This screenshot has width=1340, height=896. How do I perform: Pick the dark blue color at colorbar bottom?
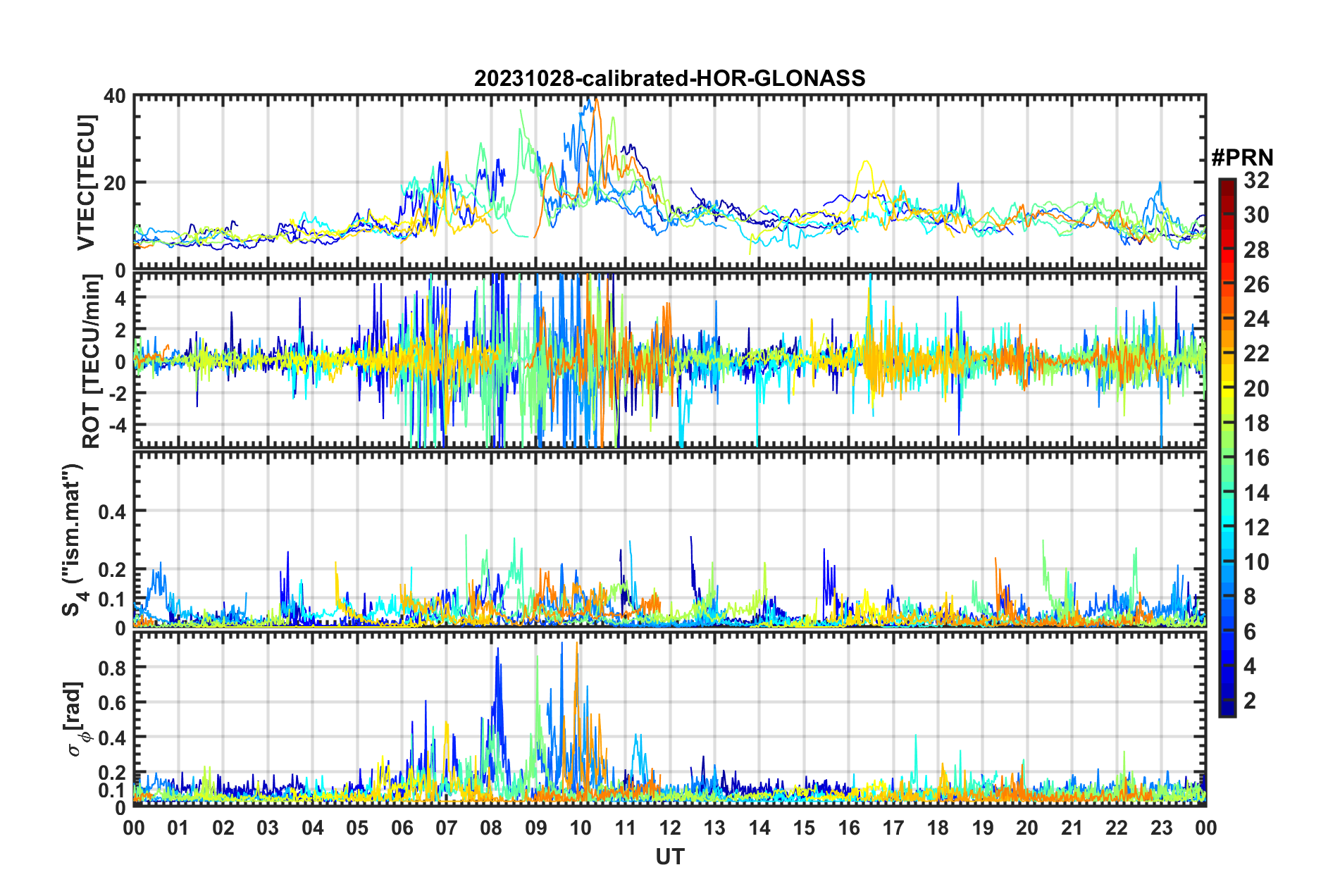pos(1227,710)
